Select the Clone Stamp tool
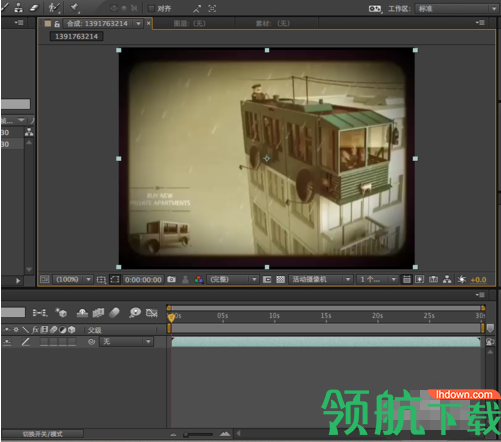This screenshot has width=501, height=442. click(x=19, y=7)
